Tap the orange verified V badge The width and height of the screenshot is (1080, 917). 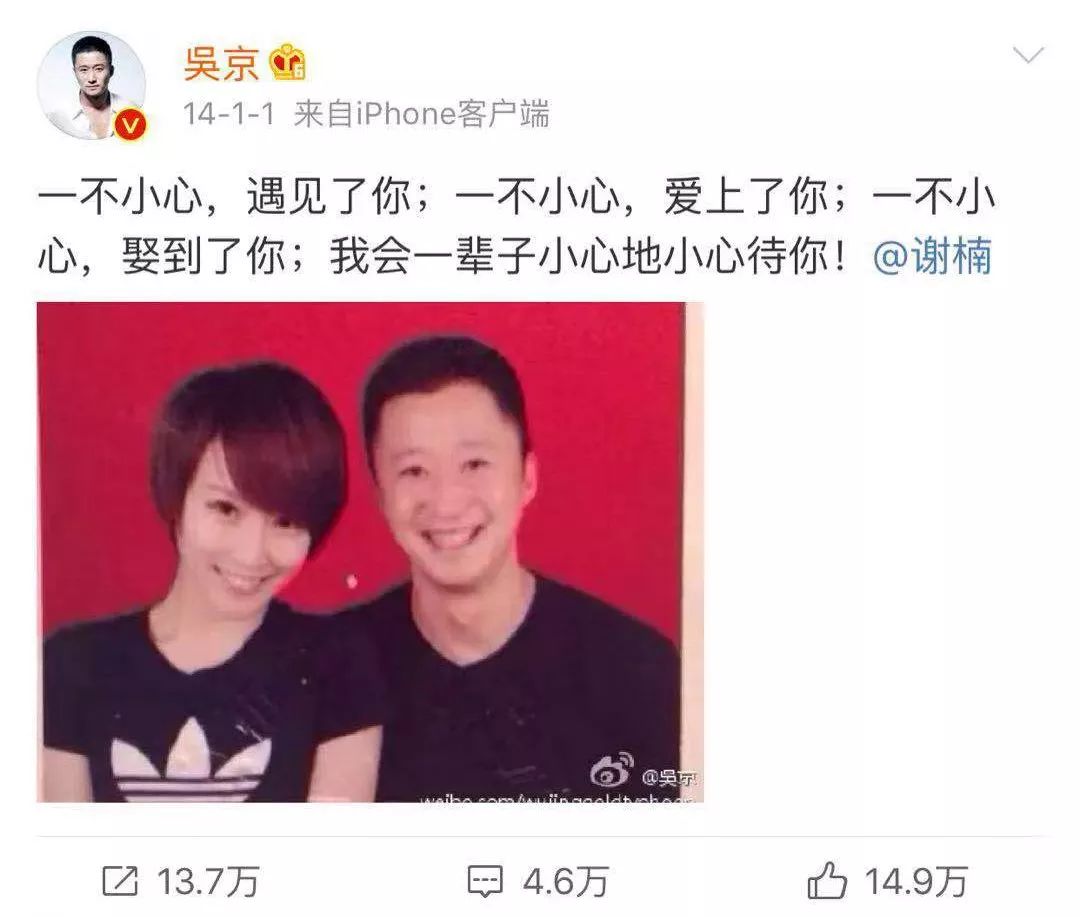coord(130,125)
